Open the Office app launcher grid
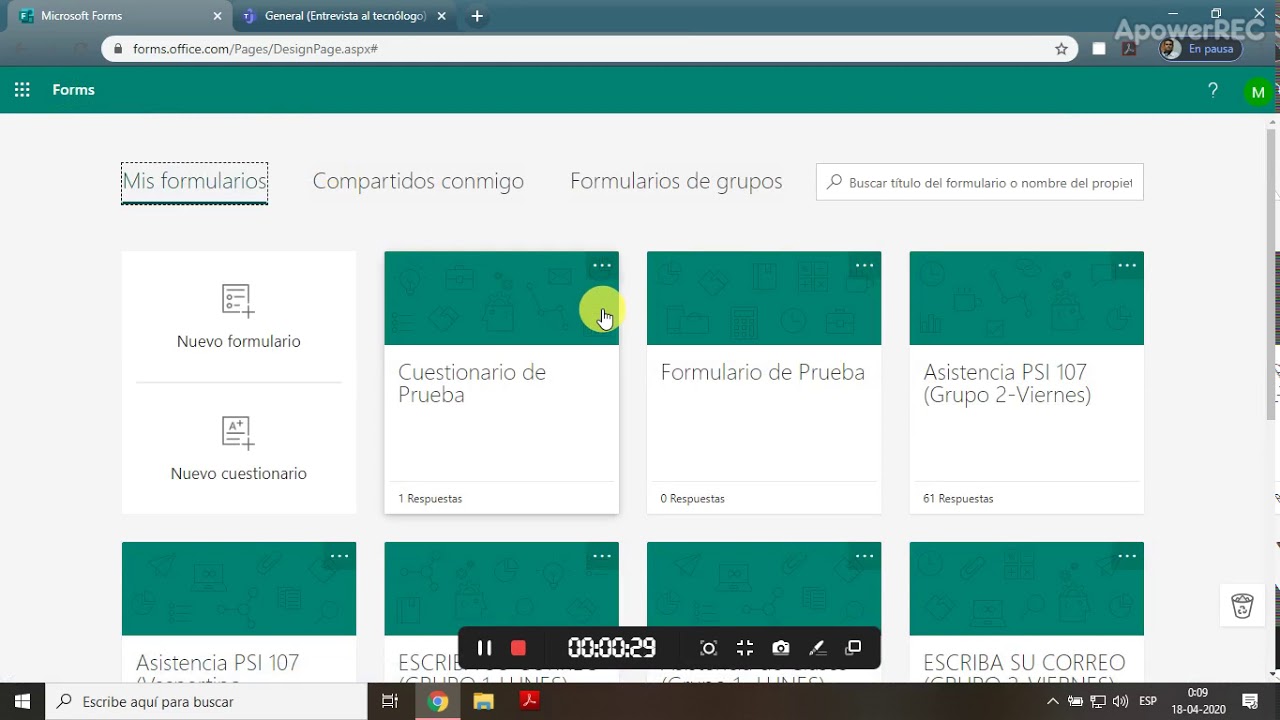The height and width of the screenshot is (720, 1280). click(x=22, y=90)
